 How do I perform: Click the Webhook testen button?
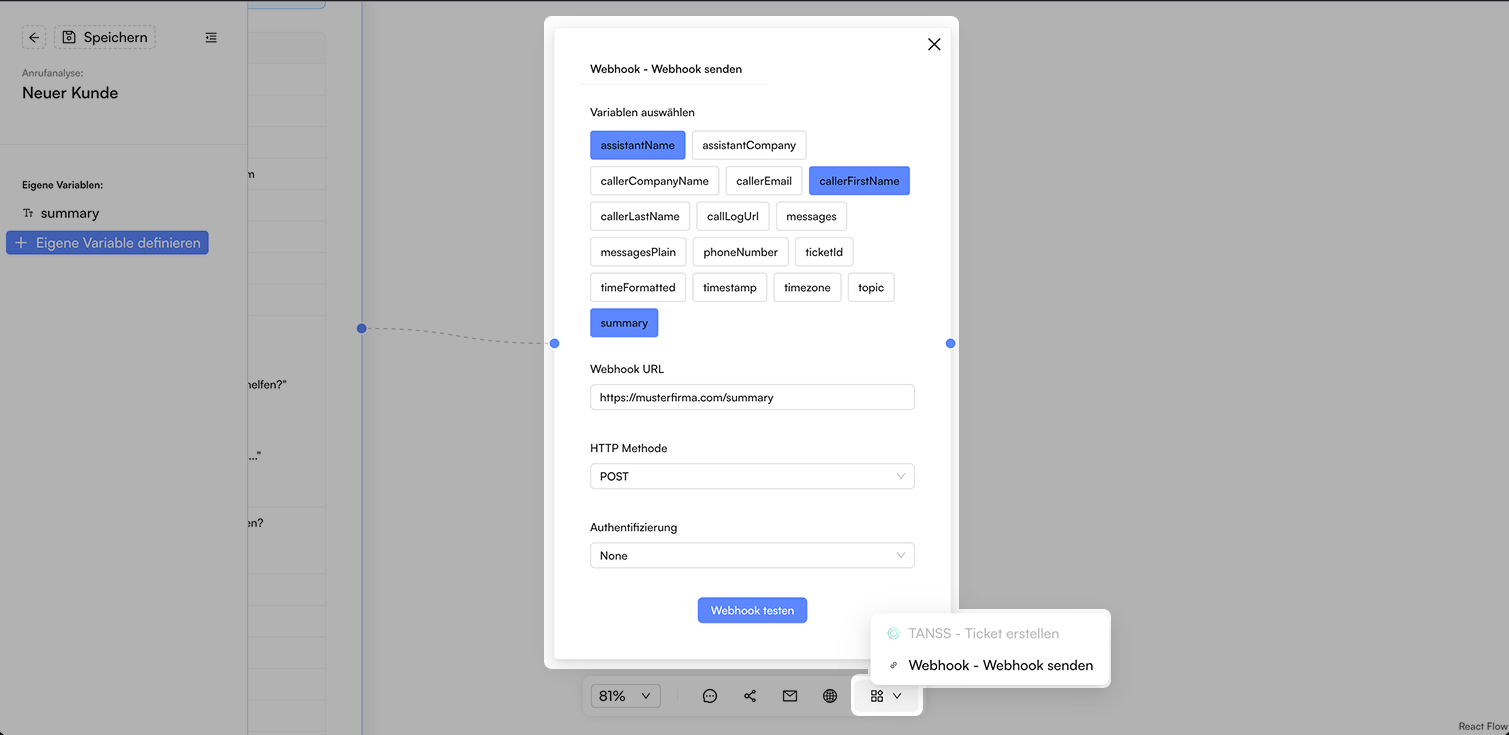click(752, 610)
